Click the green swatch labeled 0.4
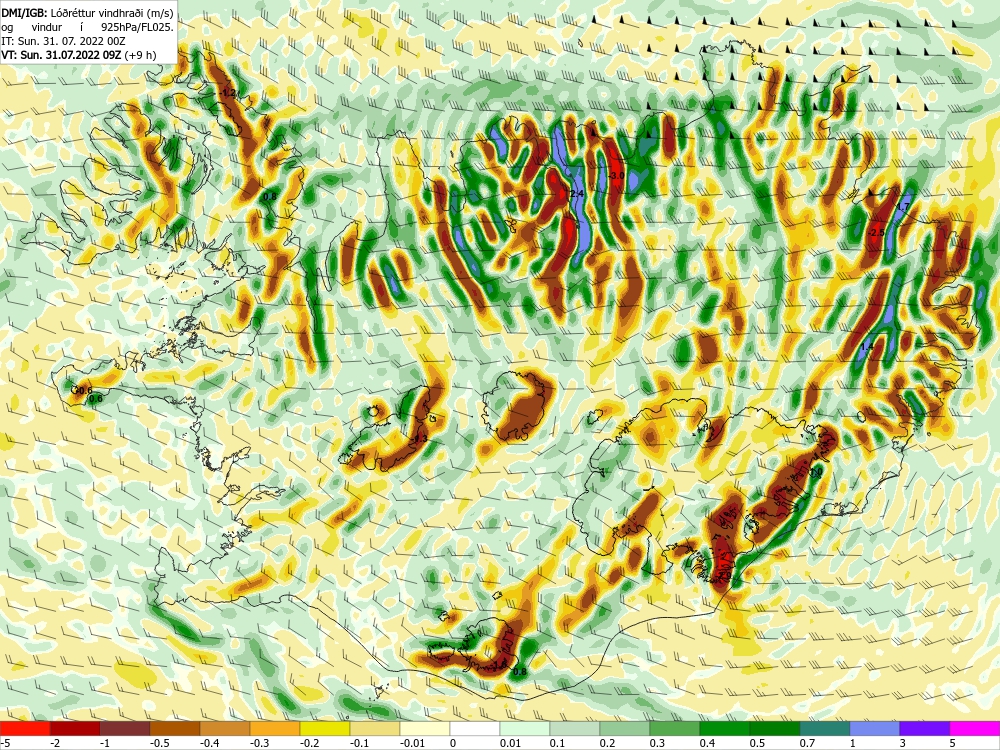This screenshot has width=1000, height=750. point(725,728)
